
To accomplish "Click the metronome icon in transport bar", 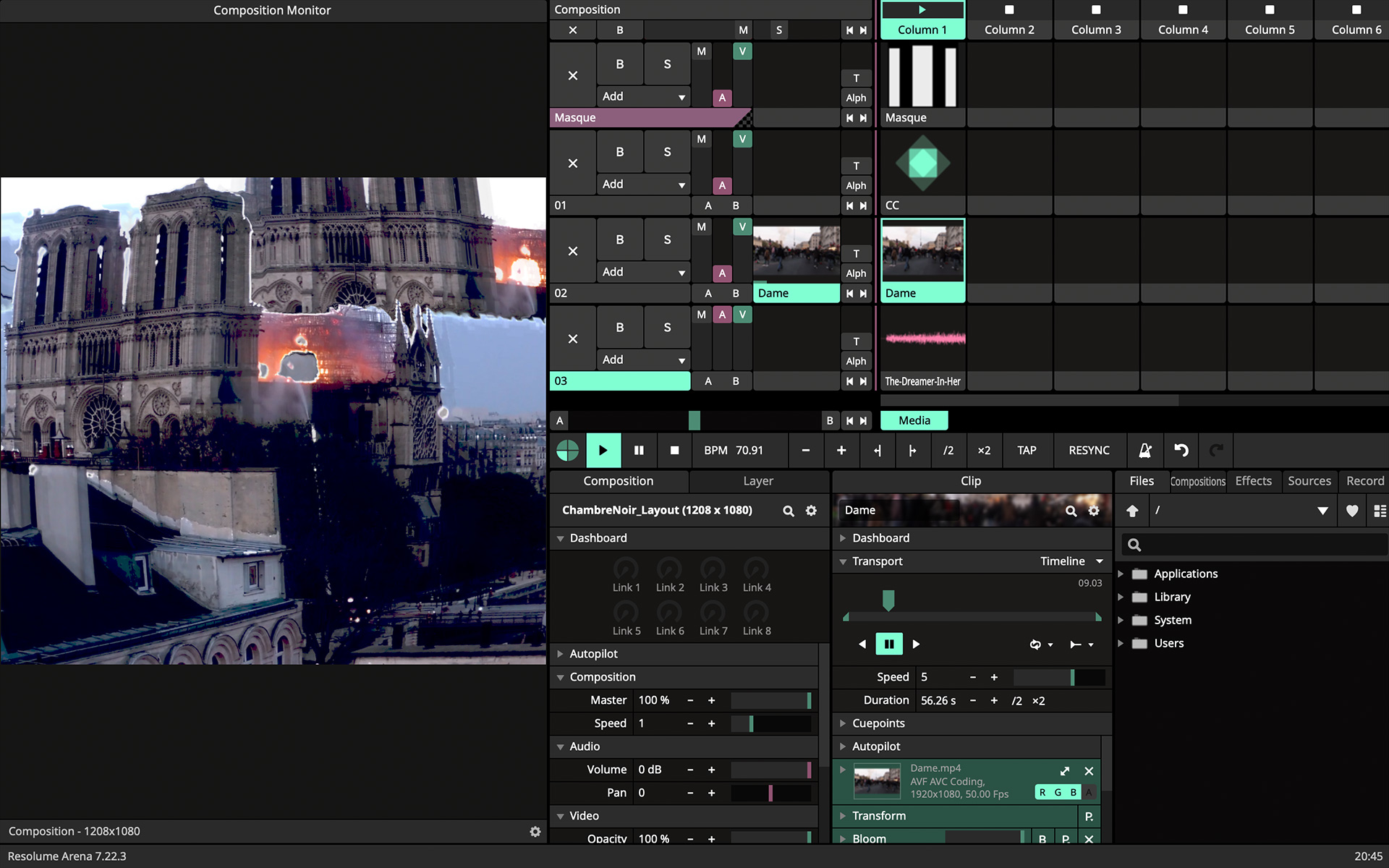I will point(1144,450).
